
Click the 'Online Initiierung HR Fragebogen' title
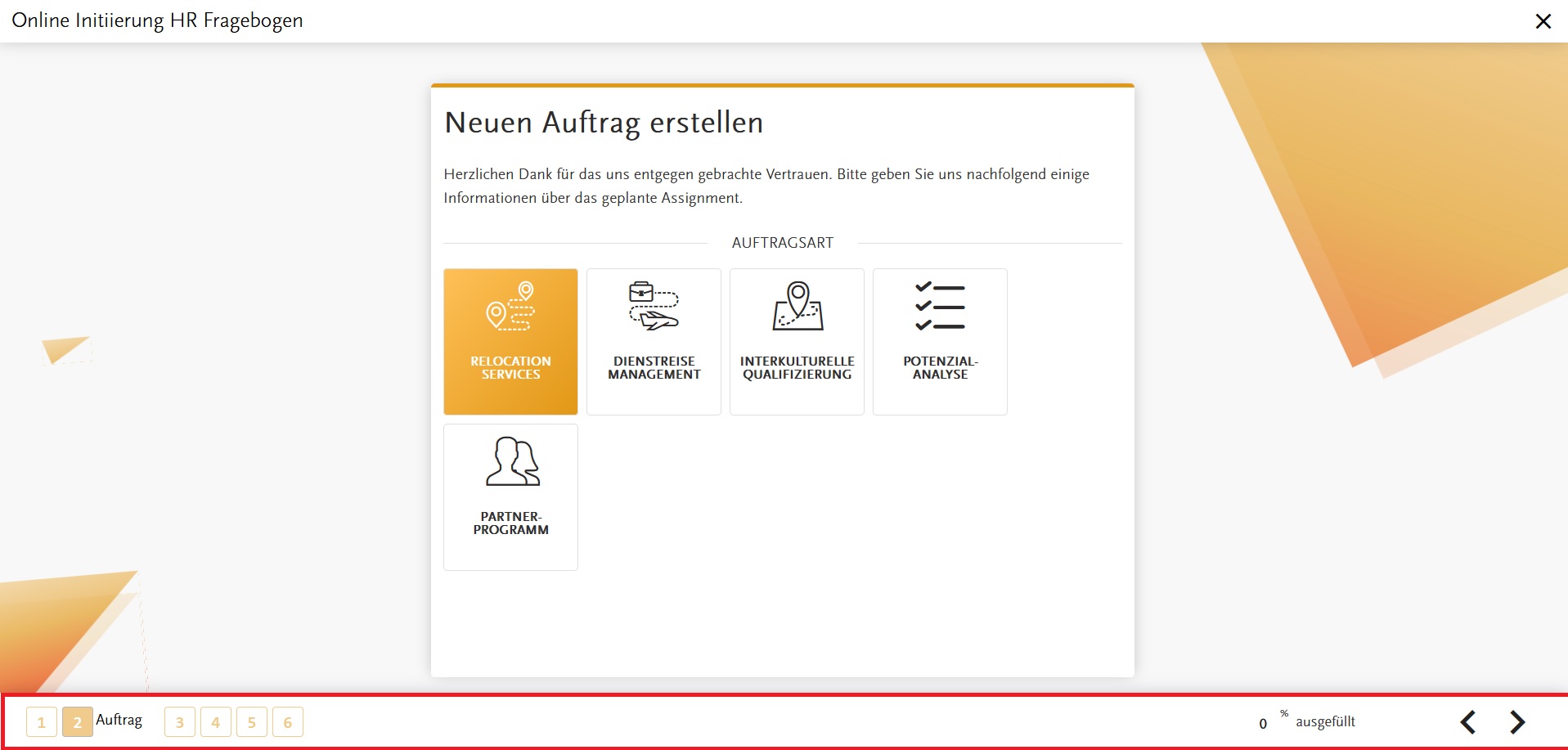click(157, 20)
